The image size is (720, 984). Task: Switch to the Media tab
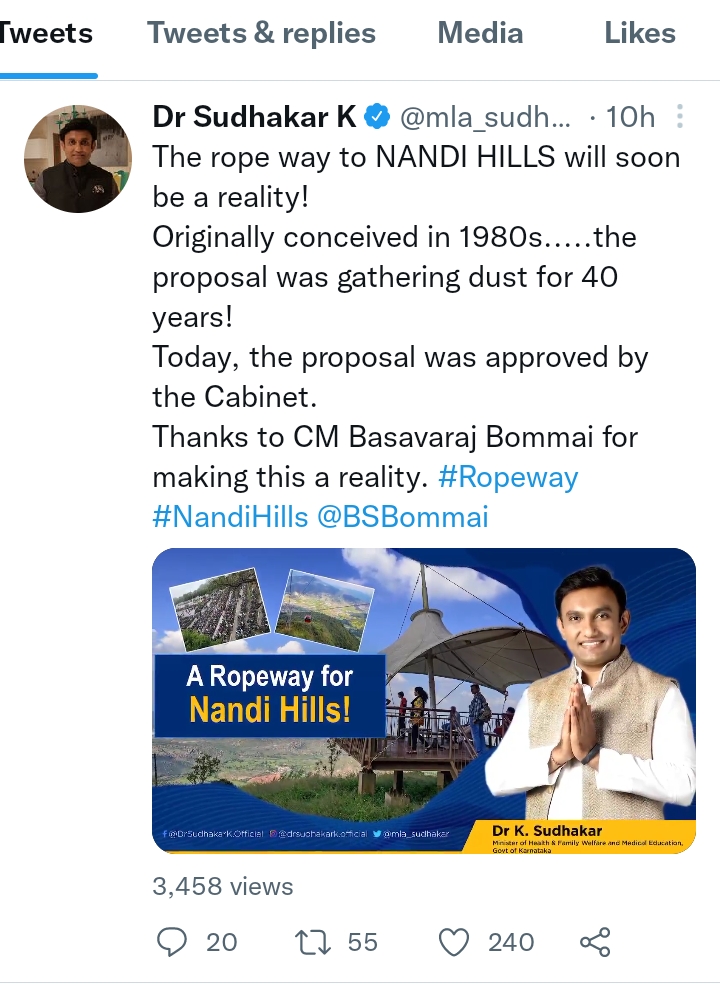480,33
